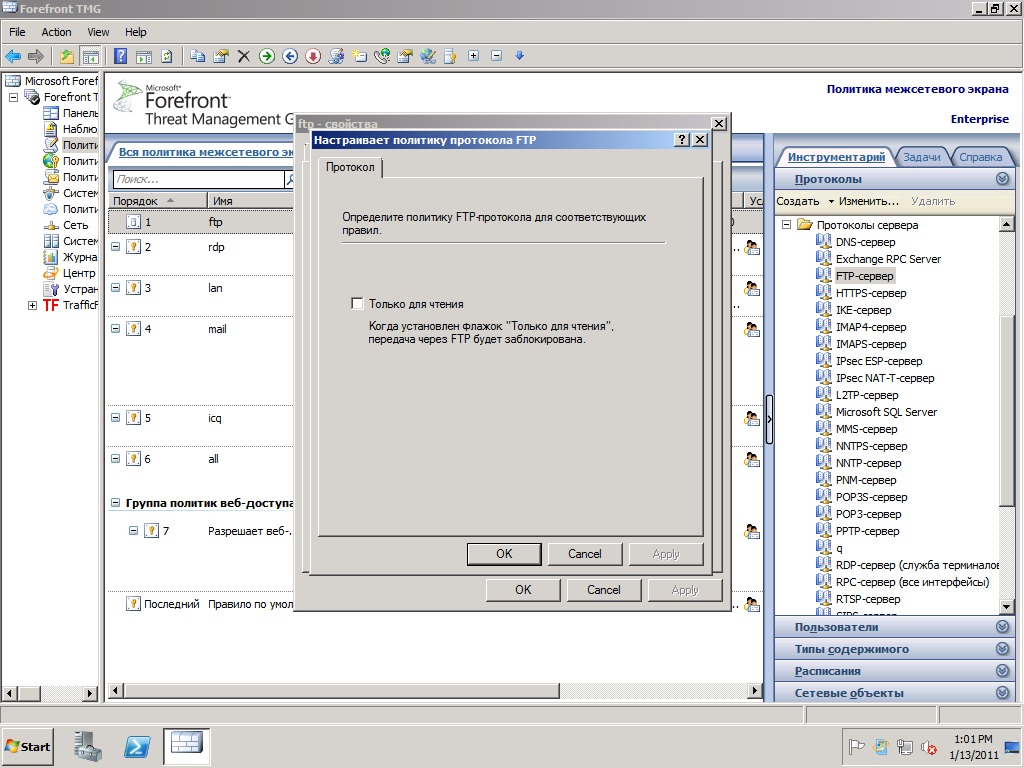Click the Up one level folder icon
The image size is (1024, 768).
click(x=67, y=56)
